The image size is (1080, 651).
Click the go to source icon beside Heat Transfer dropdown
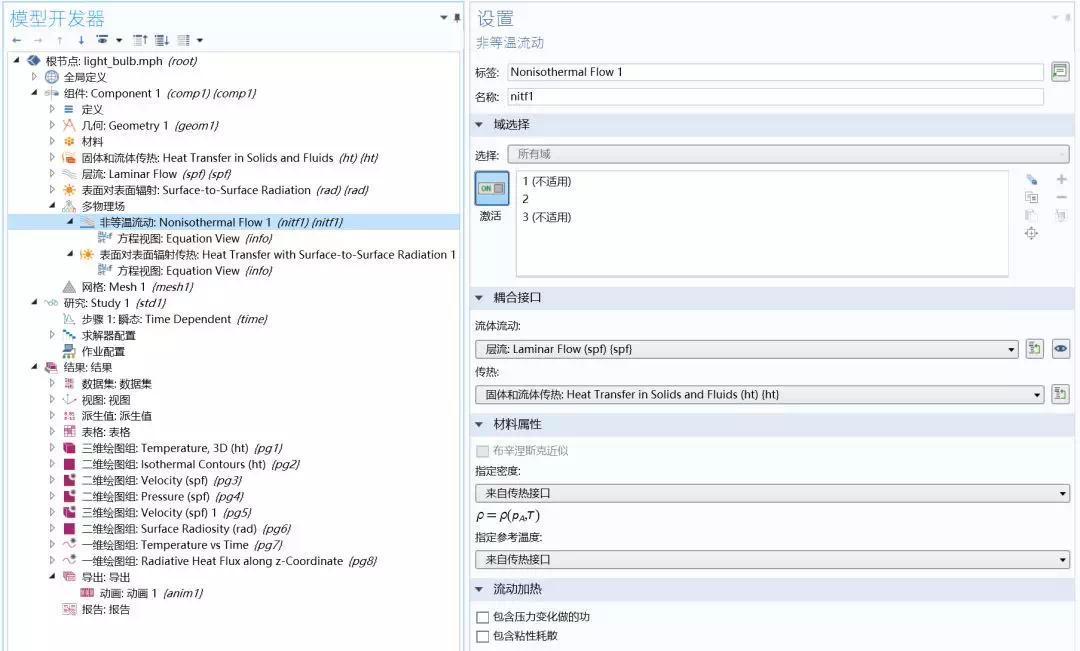coord(1060,394)
